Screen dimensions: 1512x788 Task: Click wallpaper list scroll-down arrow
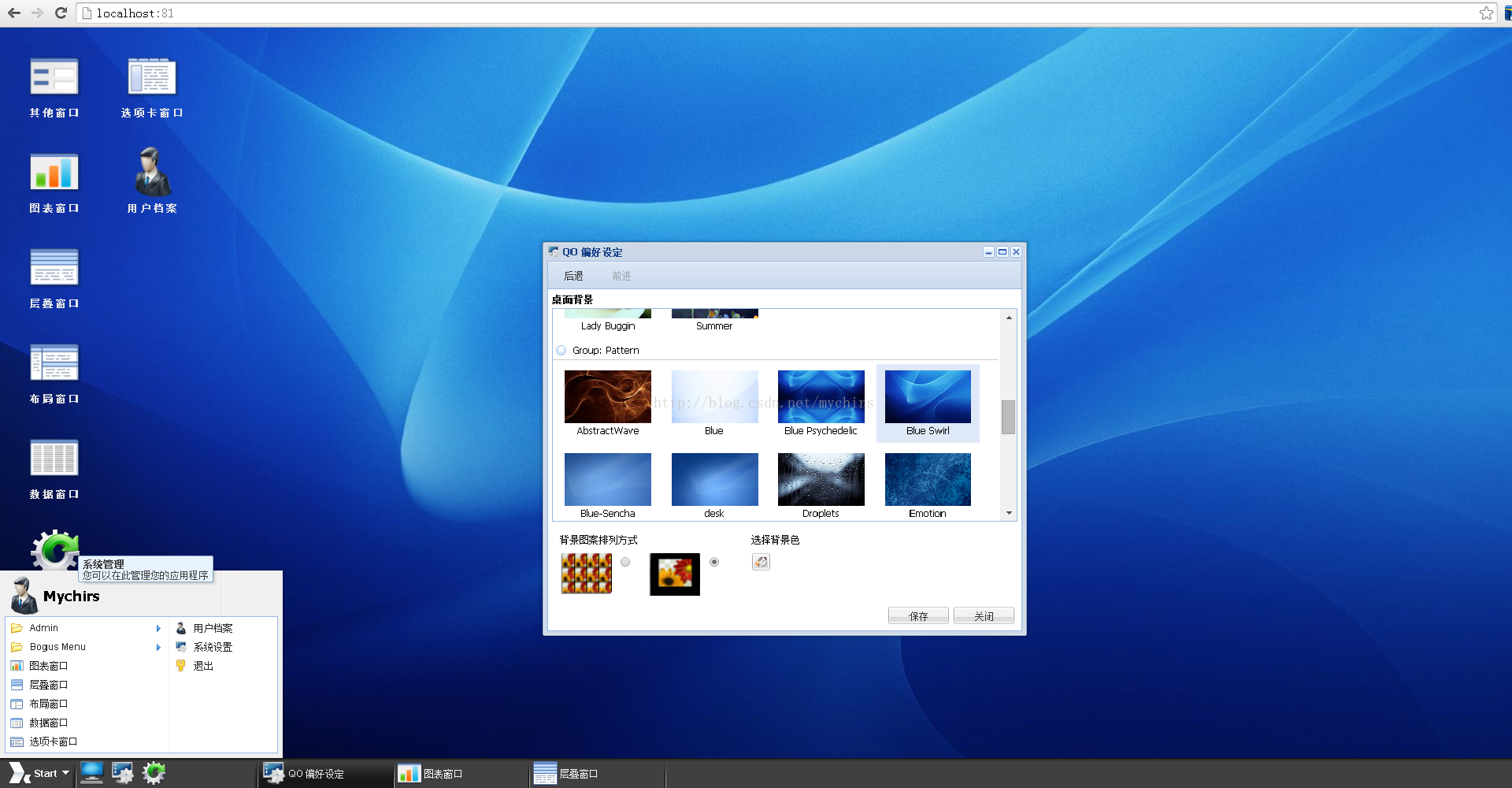click(x=1009, y=513)
